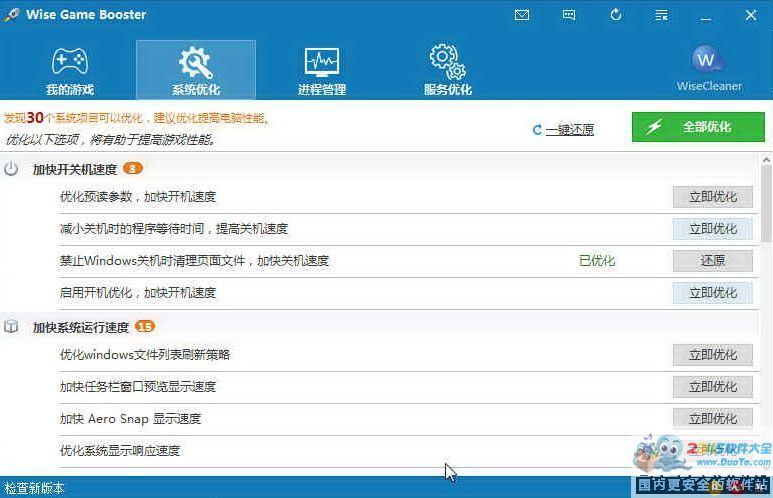Click the vertical scrollbar thumb
773x498 pixels.
pos(766,204)
